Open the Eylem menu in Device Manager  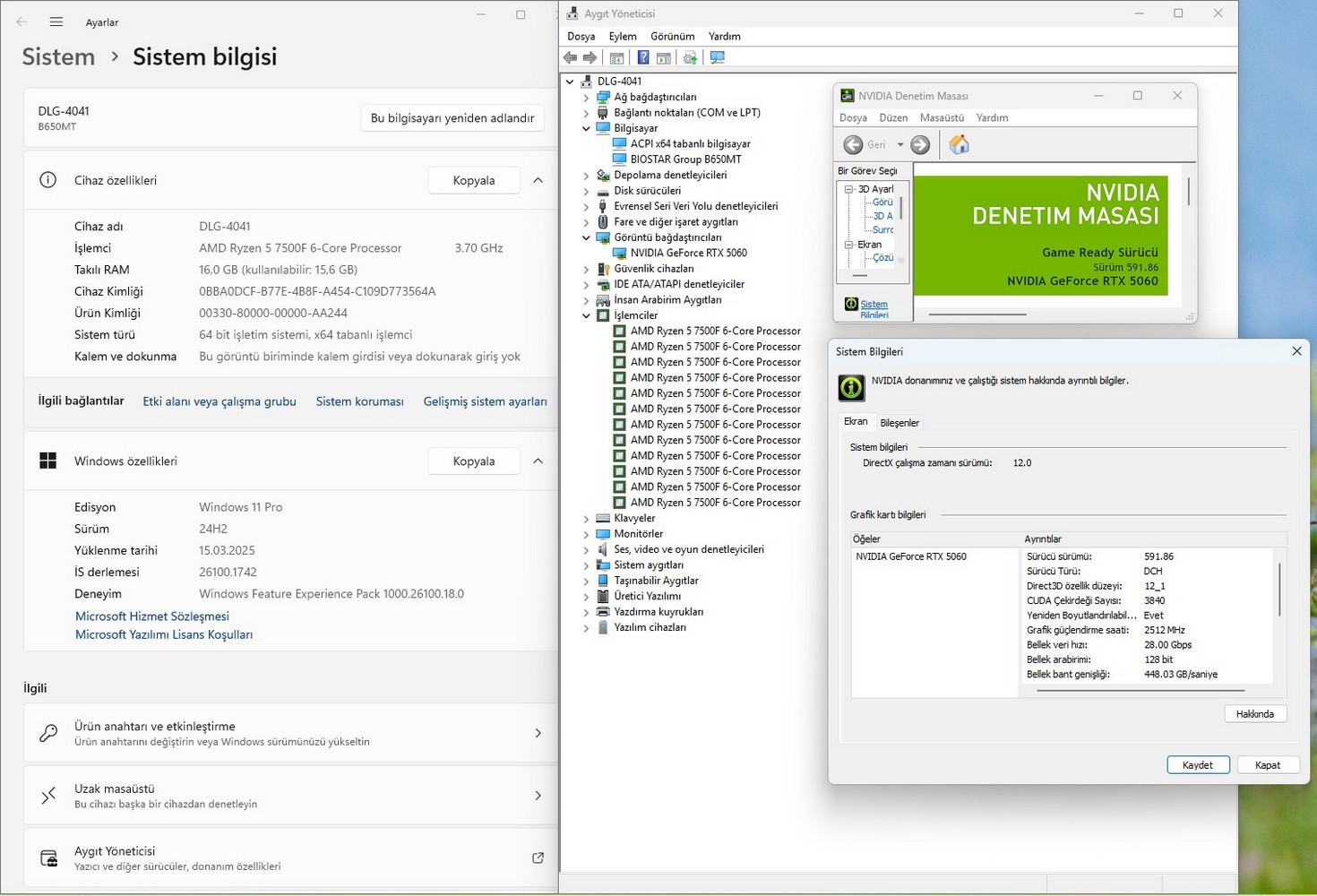click(x=622, y=37)
